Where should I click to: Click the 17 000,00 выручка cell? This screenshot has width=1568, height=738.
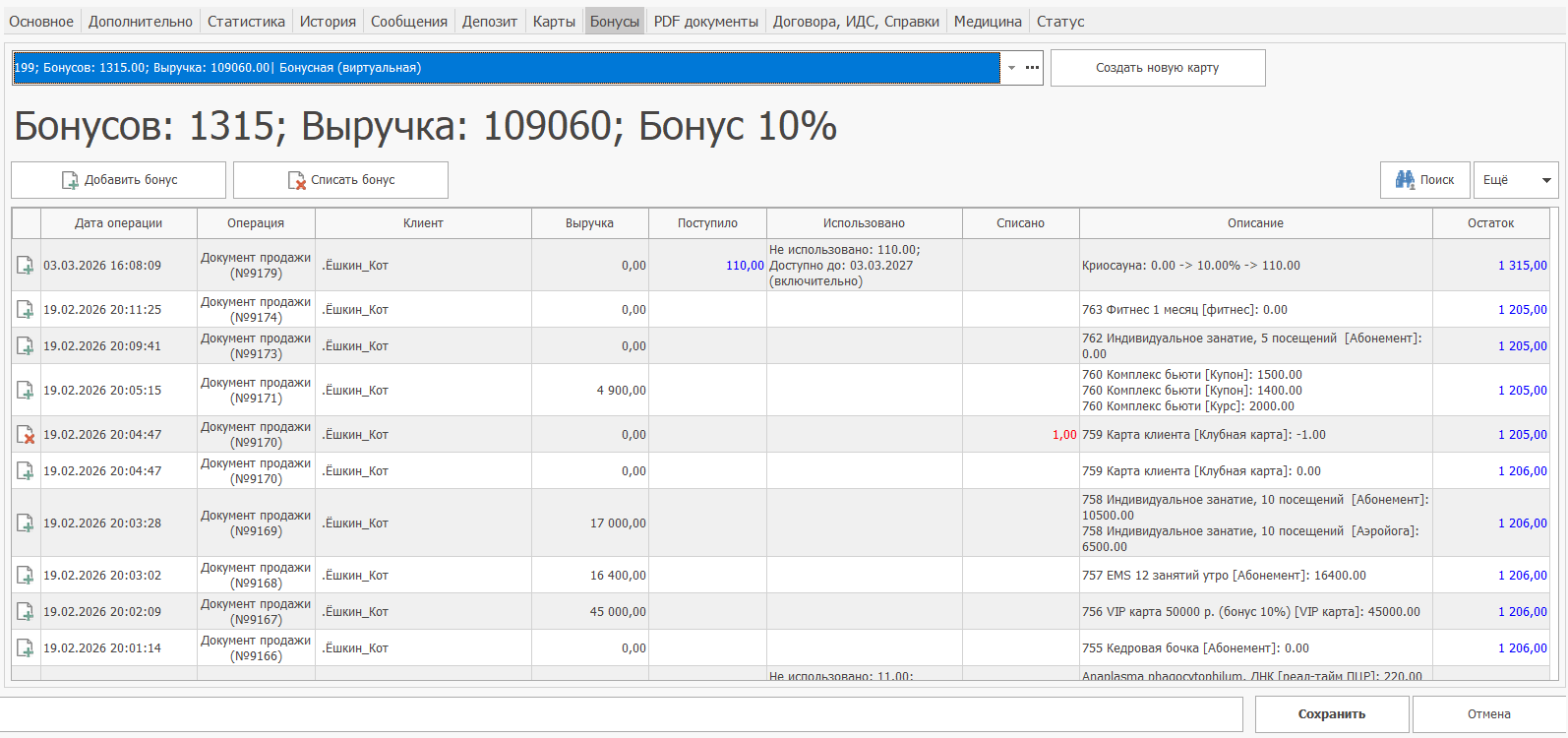pos(590,523)
